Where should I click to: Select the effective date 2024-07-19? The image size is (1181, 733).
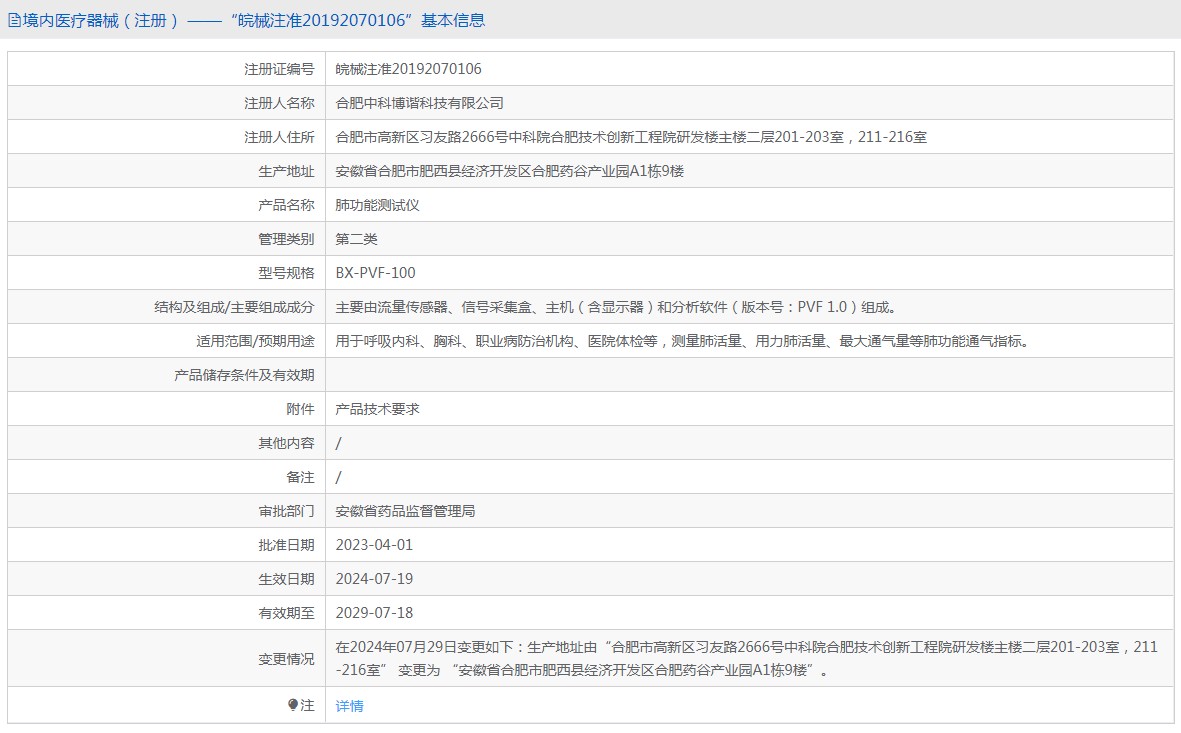tap(374, 579)
